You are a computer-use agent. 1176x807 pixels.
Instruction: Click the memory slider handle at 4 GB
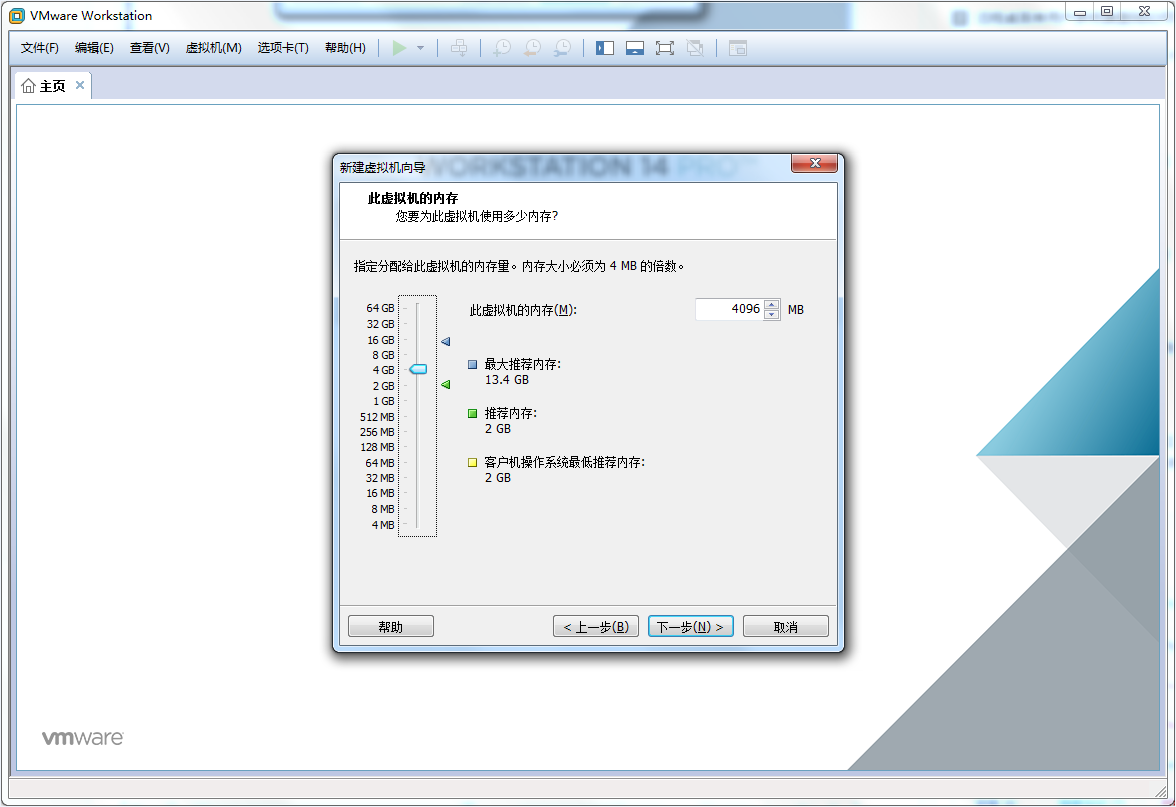coord(418,369)
